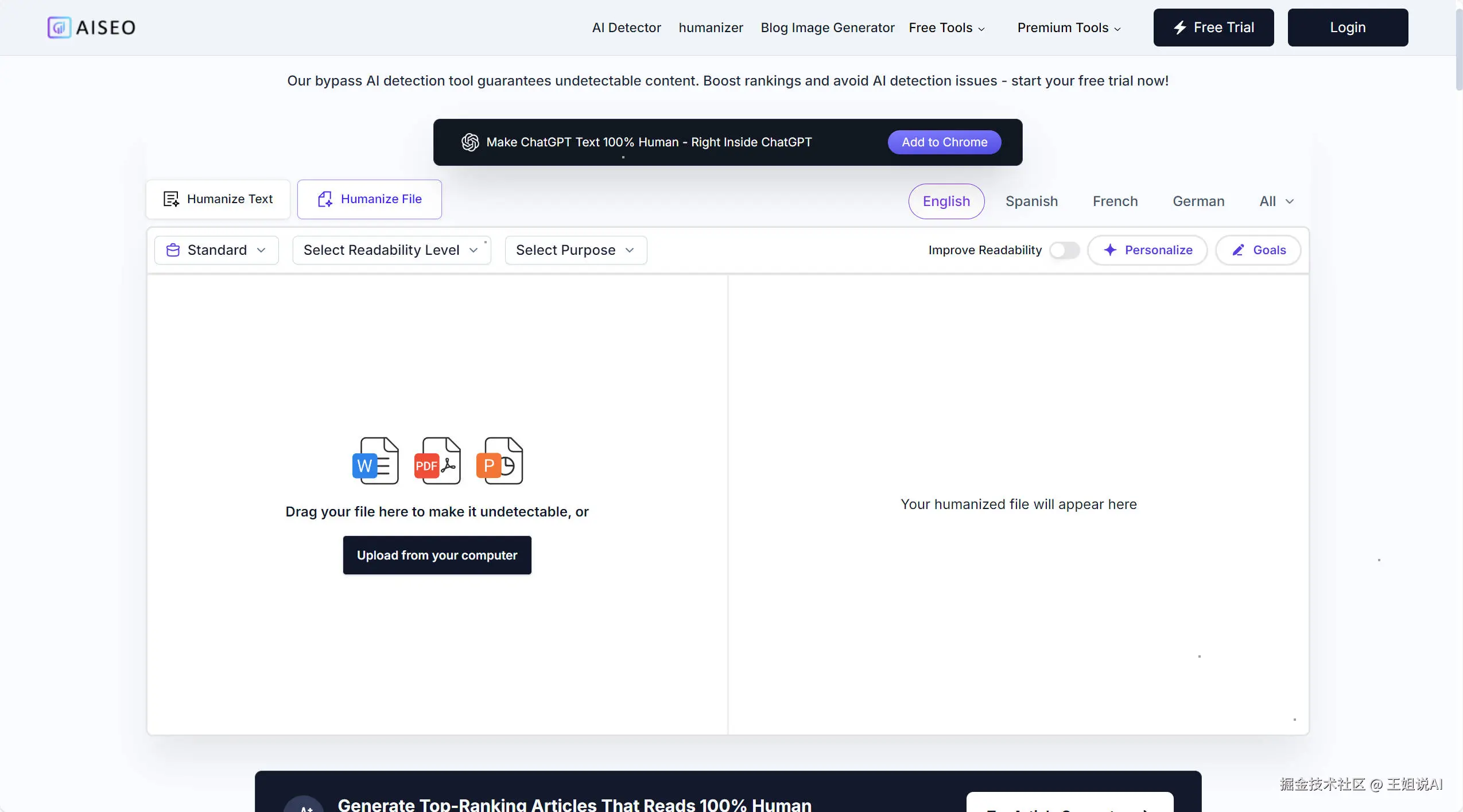The height and width of the screenshot is (812, 1463).
Task: Toggle the Improve Readability switch
Action: [1064, 250]
